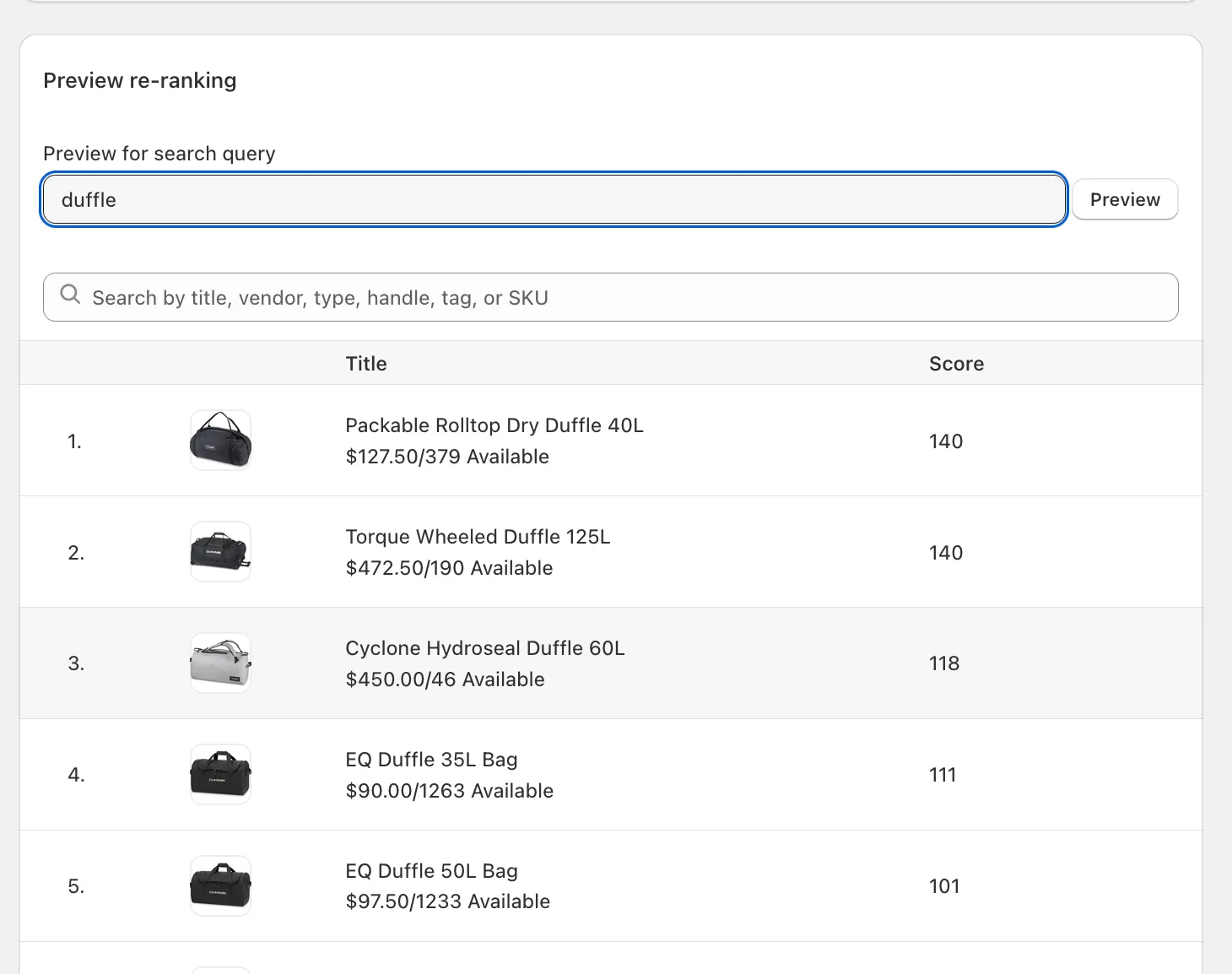Open EQ Duffle 35L Bag thumbnail
The width and height of the screenshot is (1232, 974).
point(220,774)
